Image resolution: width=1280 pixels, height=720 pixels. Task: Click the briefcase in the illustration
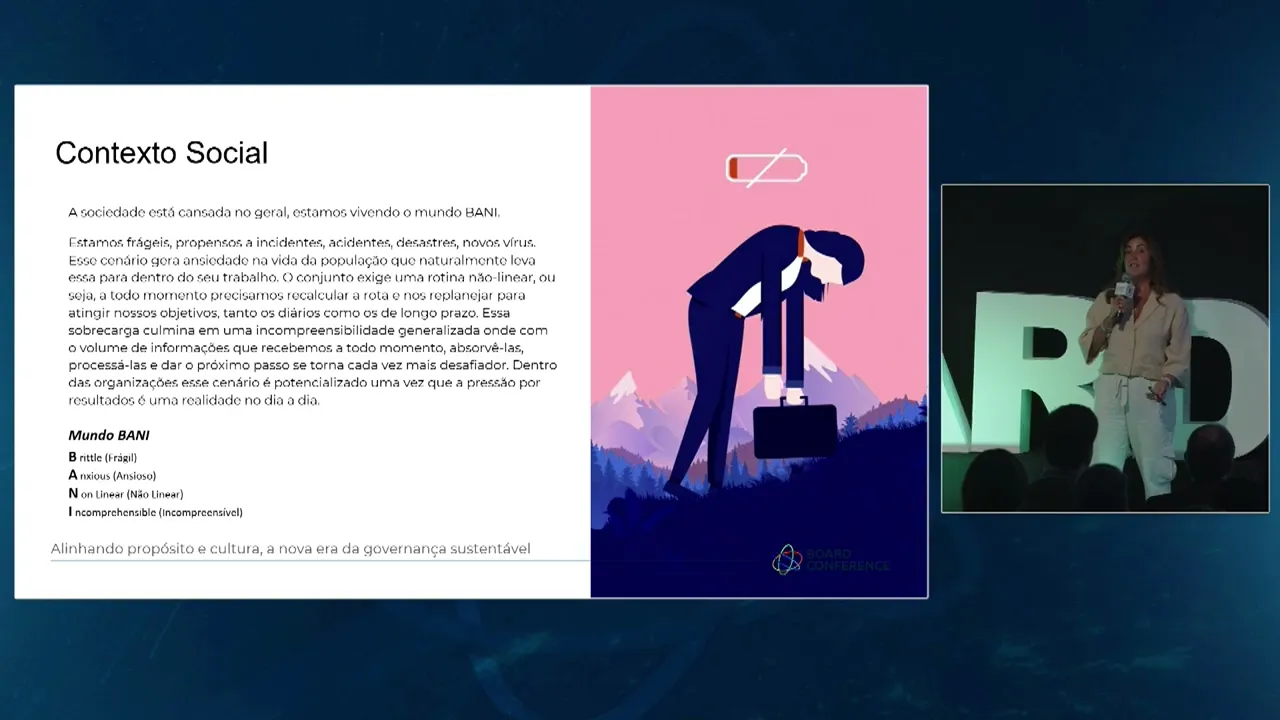click(795, 428)
